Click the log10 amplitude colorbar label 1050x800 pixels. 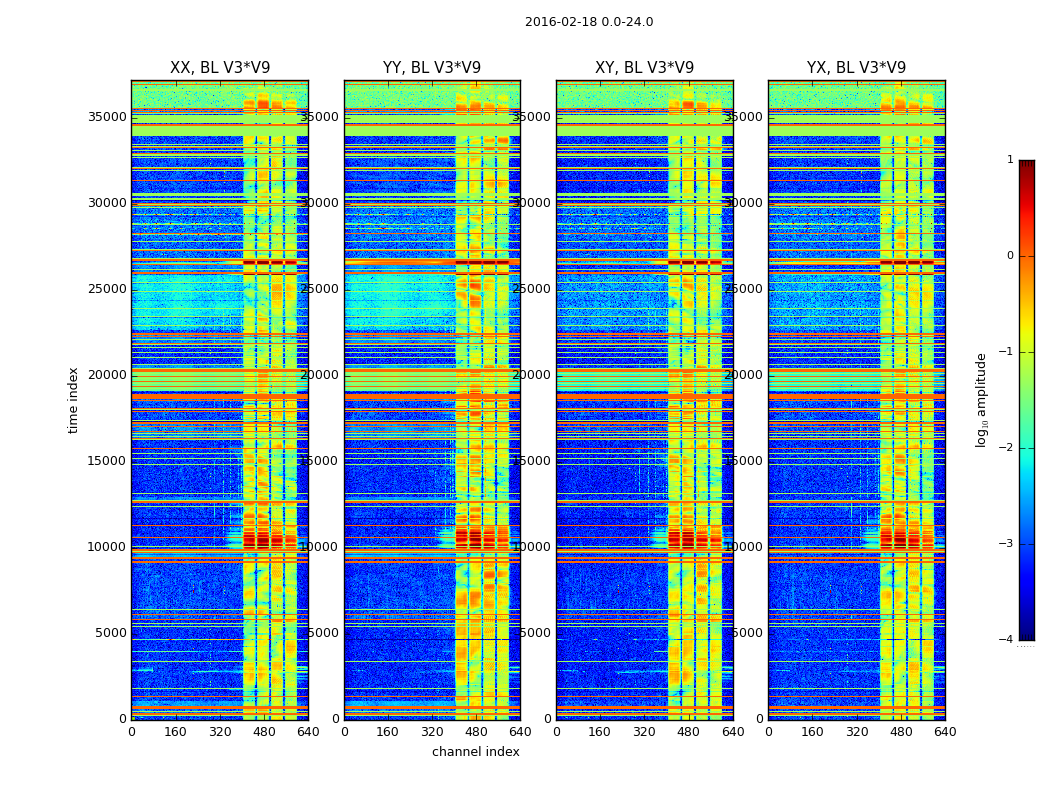tap(981, 400)
